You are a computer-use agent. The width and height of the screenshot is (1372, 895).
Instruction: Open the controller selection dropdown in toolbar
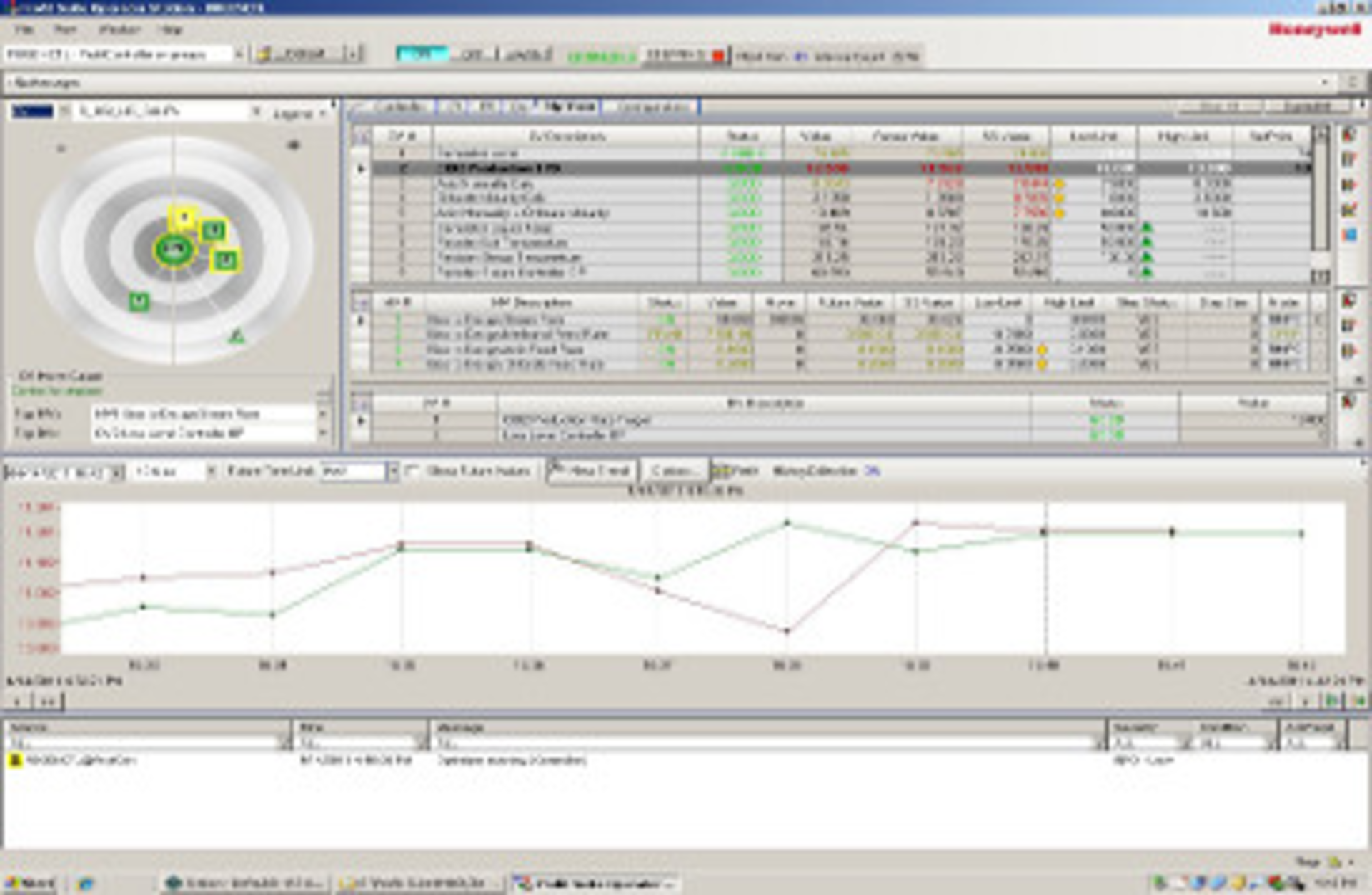tap(238, 54)
